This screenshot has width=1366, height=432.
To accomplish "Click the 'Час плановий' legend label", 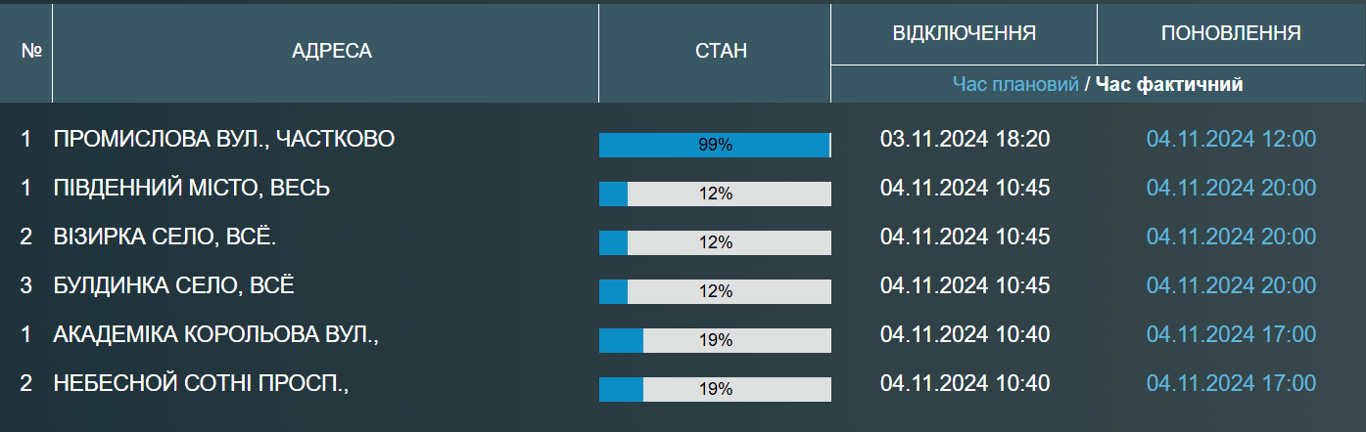I will tap(1015, 84).
